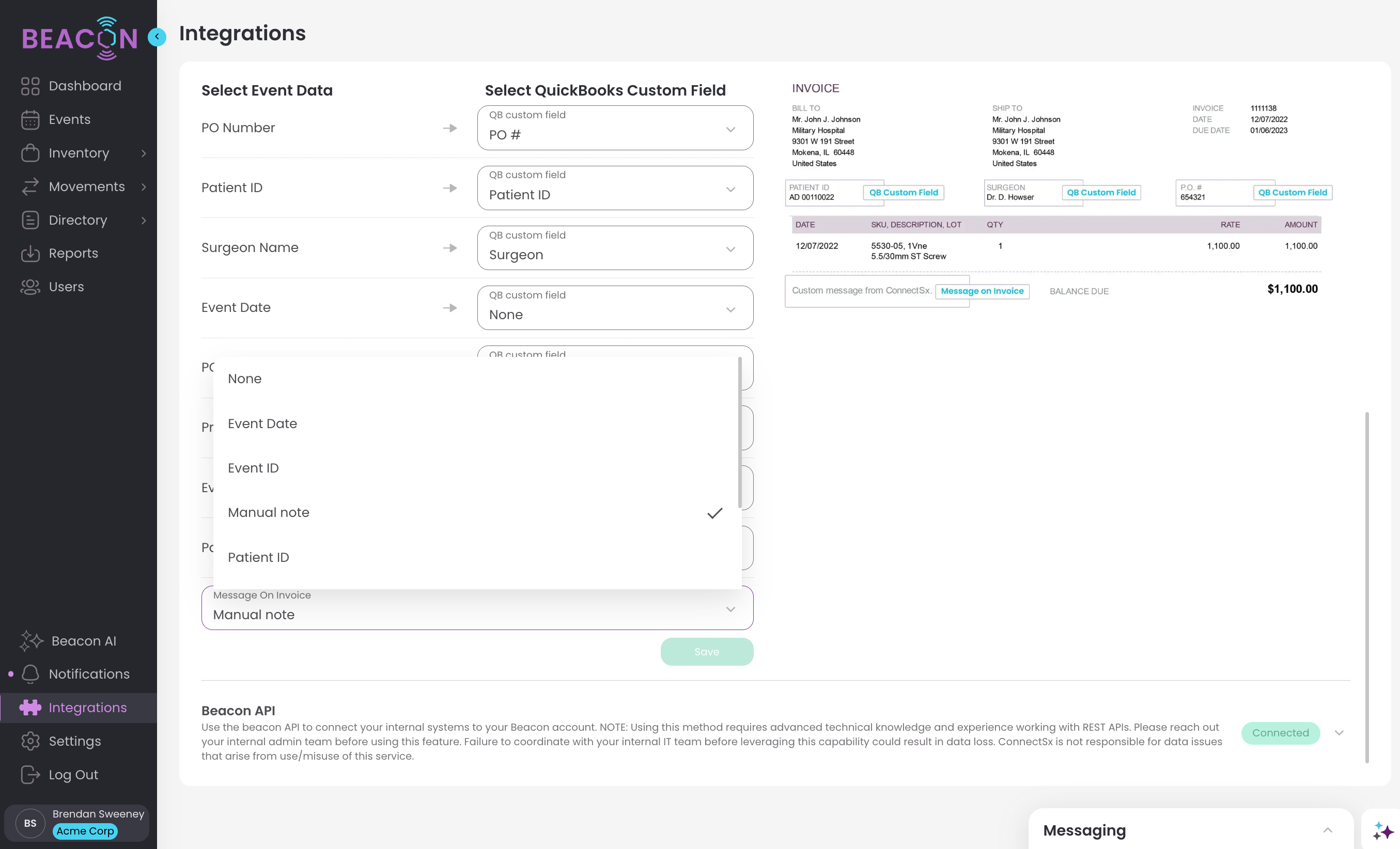Click the dropdown list scrollbar
Viewport: 1400px width, 849px height.
pos(739,432)
